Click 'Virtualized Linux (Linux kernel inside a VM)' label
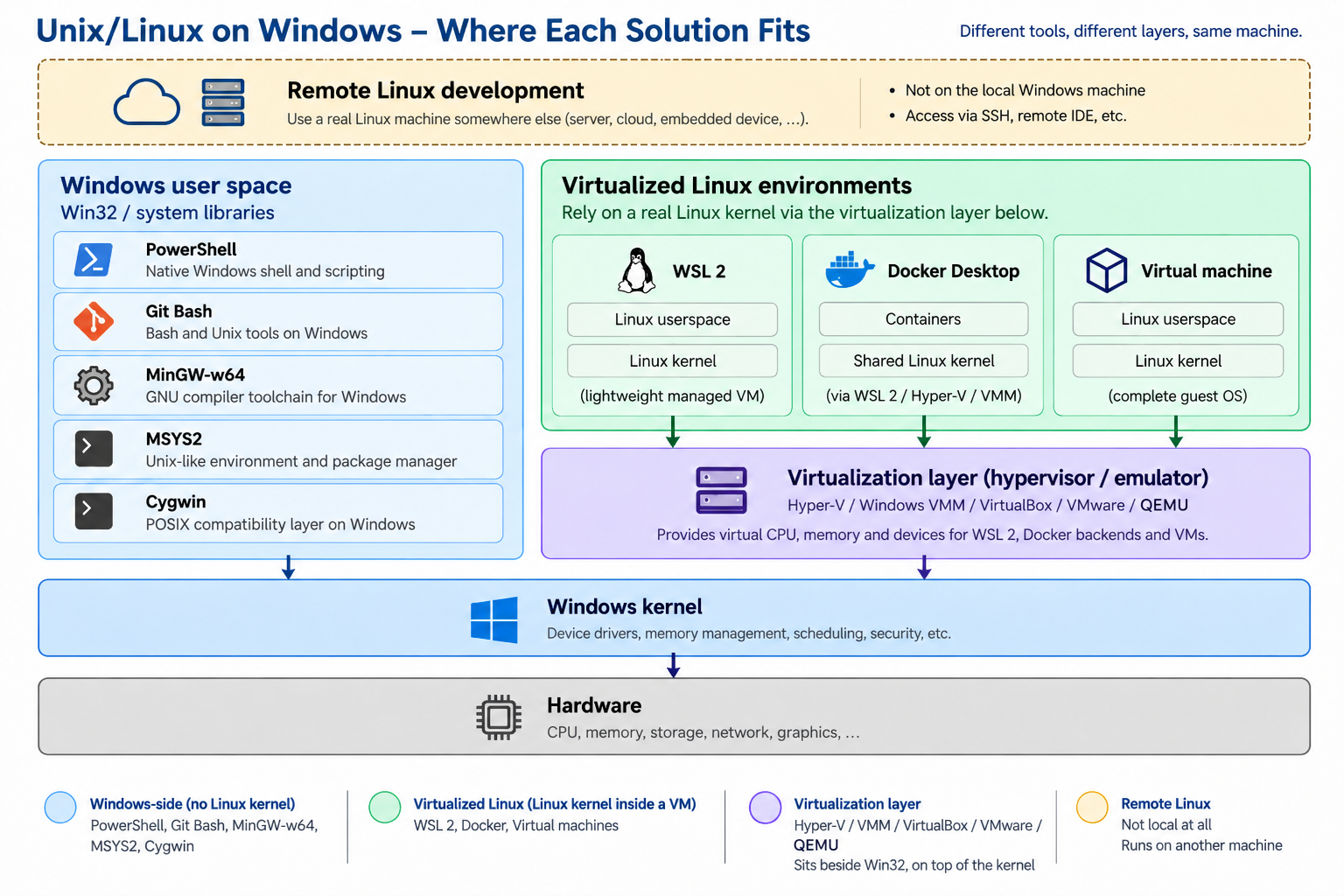 click(x=555, y=804)
